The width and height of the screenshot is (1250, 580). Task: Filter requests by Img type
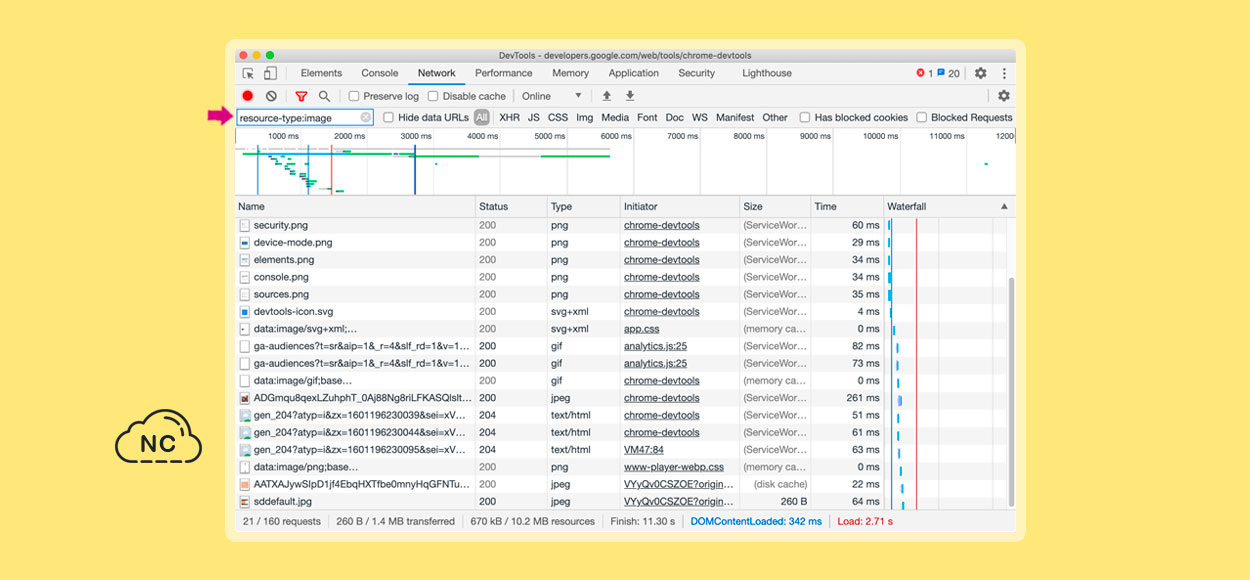584,118
